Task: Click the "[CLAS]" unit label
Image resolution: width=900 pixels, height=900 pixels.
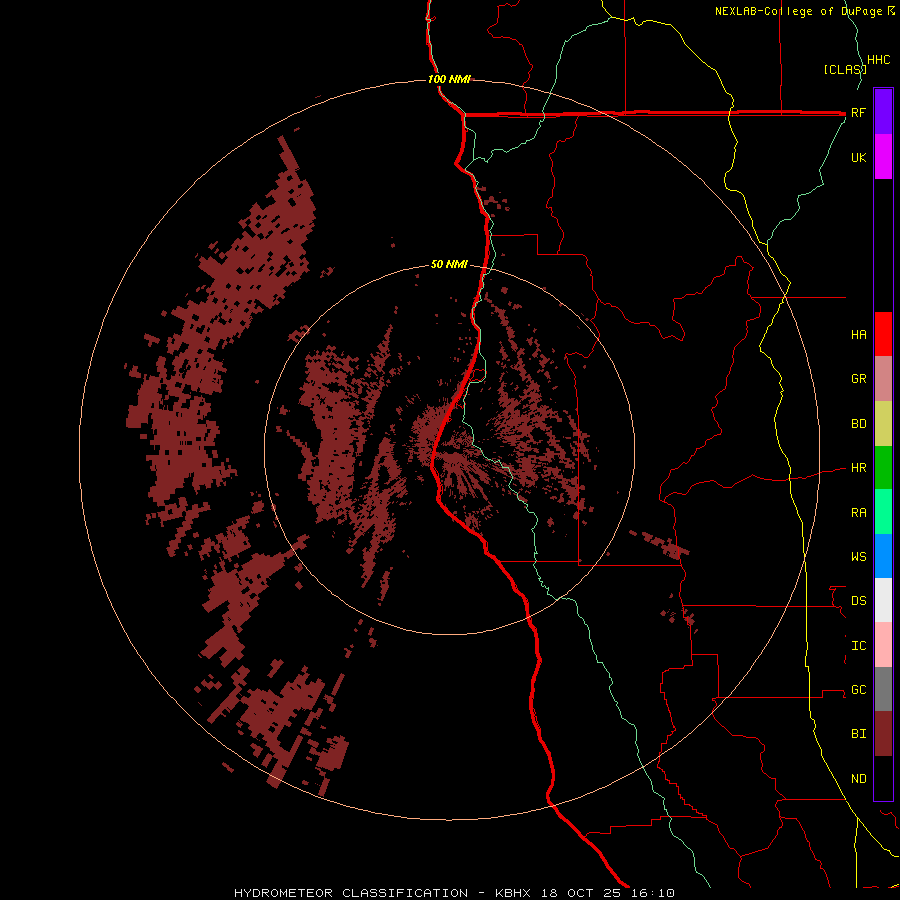Action: (844, 69)
